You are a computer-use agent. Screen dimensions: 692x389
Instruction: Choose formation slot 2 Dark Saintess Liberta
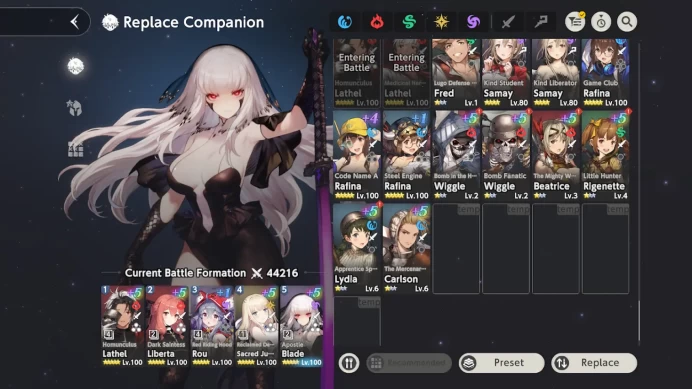(167, 326)
